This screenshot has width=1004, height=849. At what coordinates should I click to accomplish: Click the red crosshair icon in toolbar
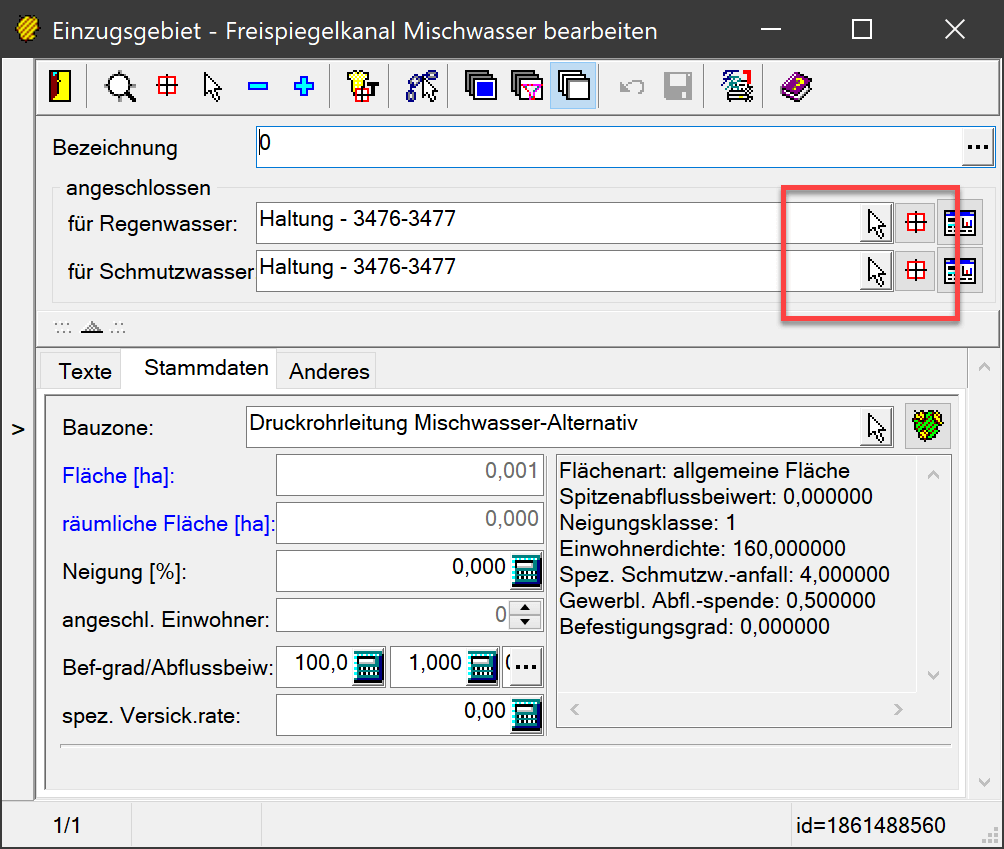pyautogui.click(x=167, y=87)
